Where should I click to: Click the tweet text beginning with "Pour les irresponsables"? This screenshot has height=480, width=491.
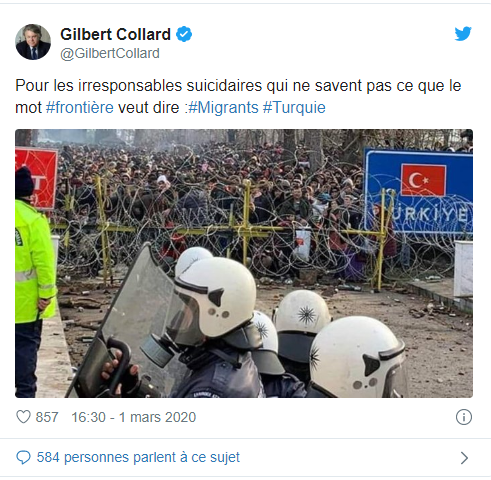point(238,97)
